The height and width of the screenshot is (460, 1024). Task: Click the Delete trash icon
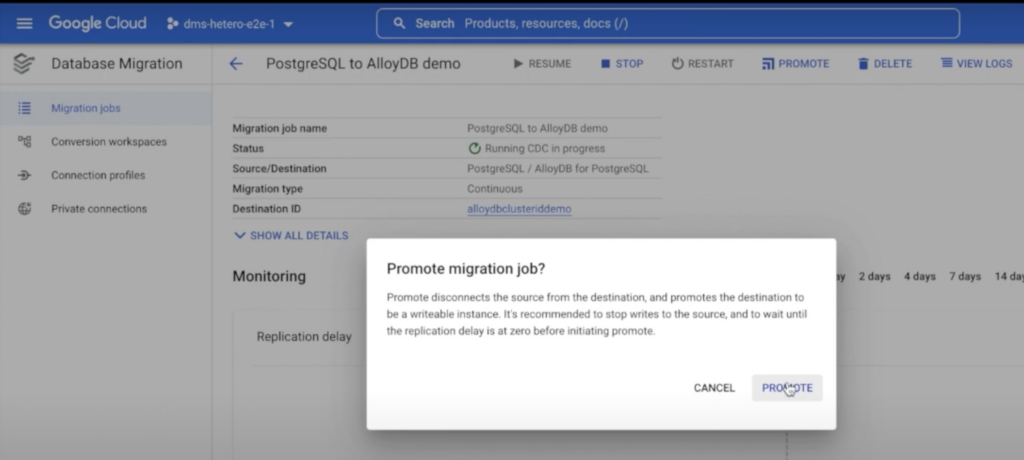tap(863, 64)
